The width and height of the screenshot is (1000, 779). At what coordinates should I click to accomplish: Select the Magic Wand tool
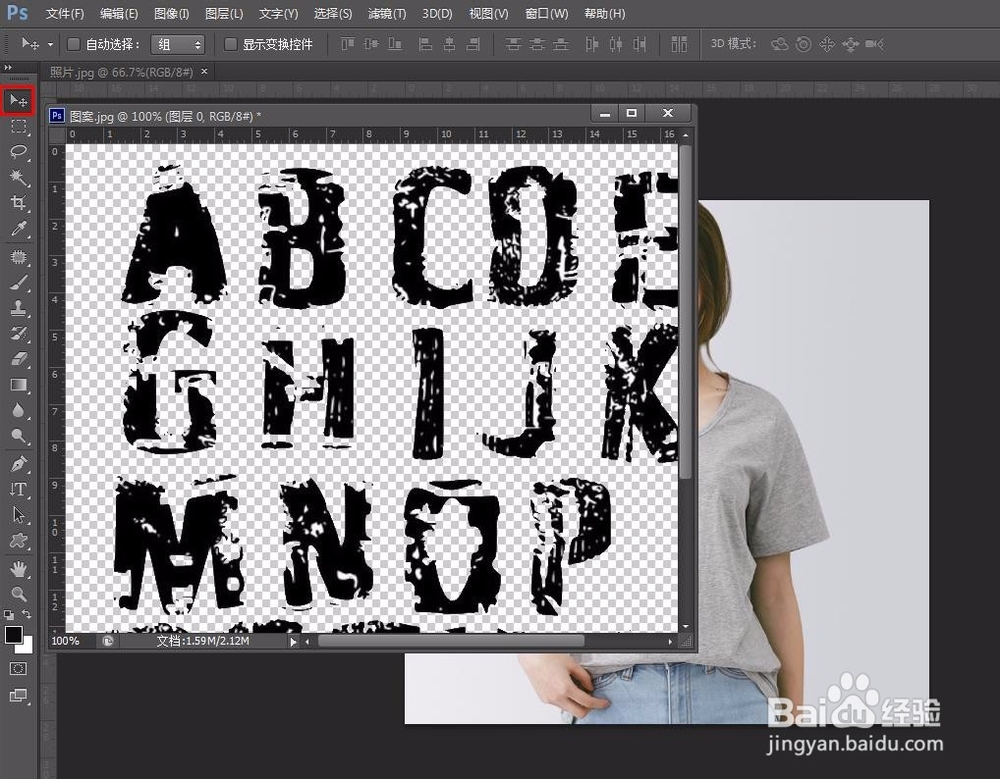[18, 177]
